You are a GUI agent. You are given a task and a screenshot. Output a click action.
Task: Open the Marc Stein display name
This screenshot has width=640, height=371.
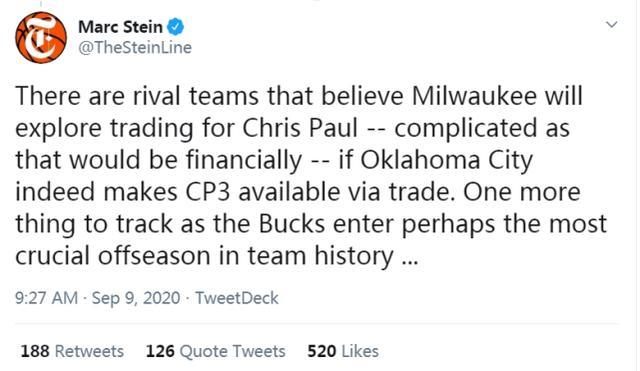(x=120, y=27)
